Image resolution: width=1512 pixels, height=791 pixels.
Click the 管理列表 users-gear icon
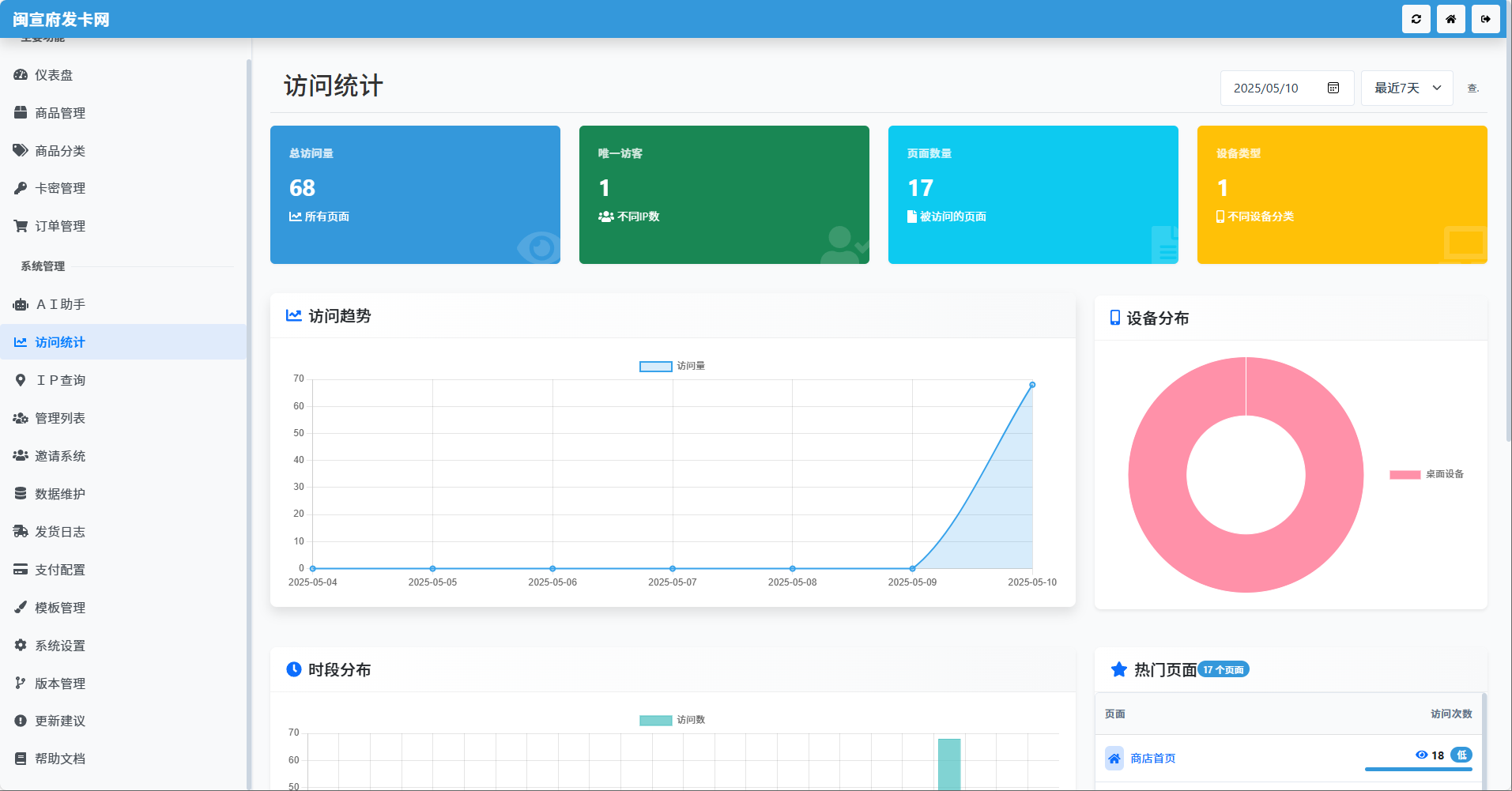pyautogui.click(x=21, y=418)
